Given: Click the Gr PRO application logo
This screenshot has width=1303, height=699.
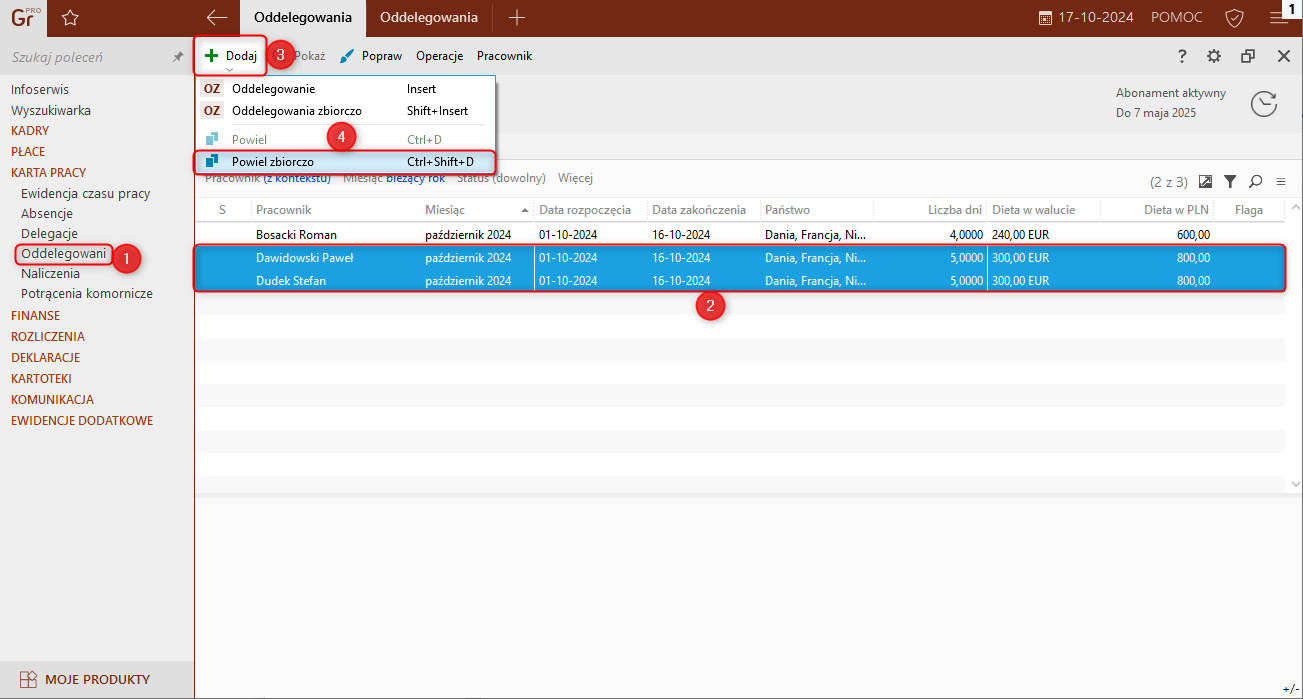Looking at the screenshot, I should (x=23, y=18).
